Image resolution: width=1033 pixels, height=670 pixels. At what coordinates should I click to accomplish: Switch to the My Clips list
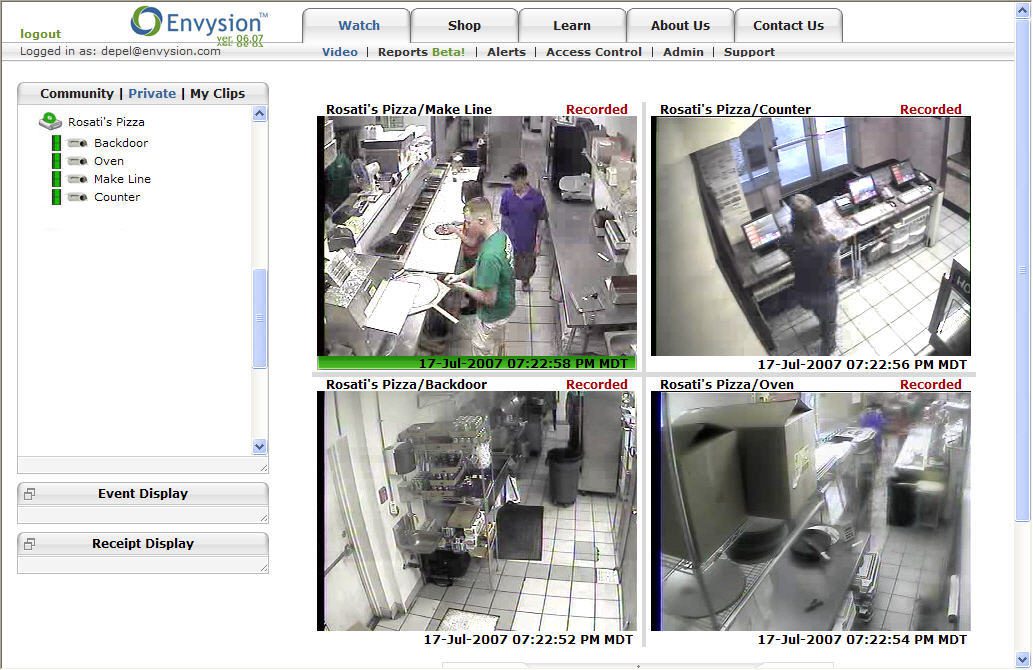(217, 94)
